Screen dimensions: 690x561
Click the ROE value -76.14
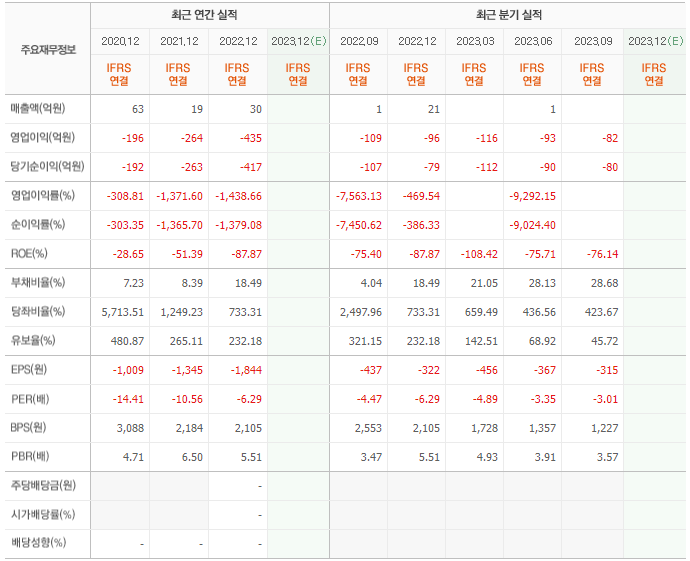(602, 254)
